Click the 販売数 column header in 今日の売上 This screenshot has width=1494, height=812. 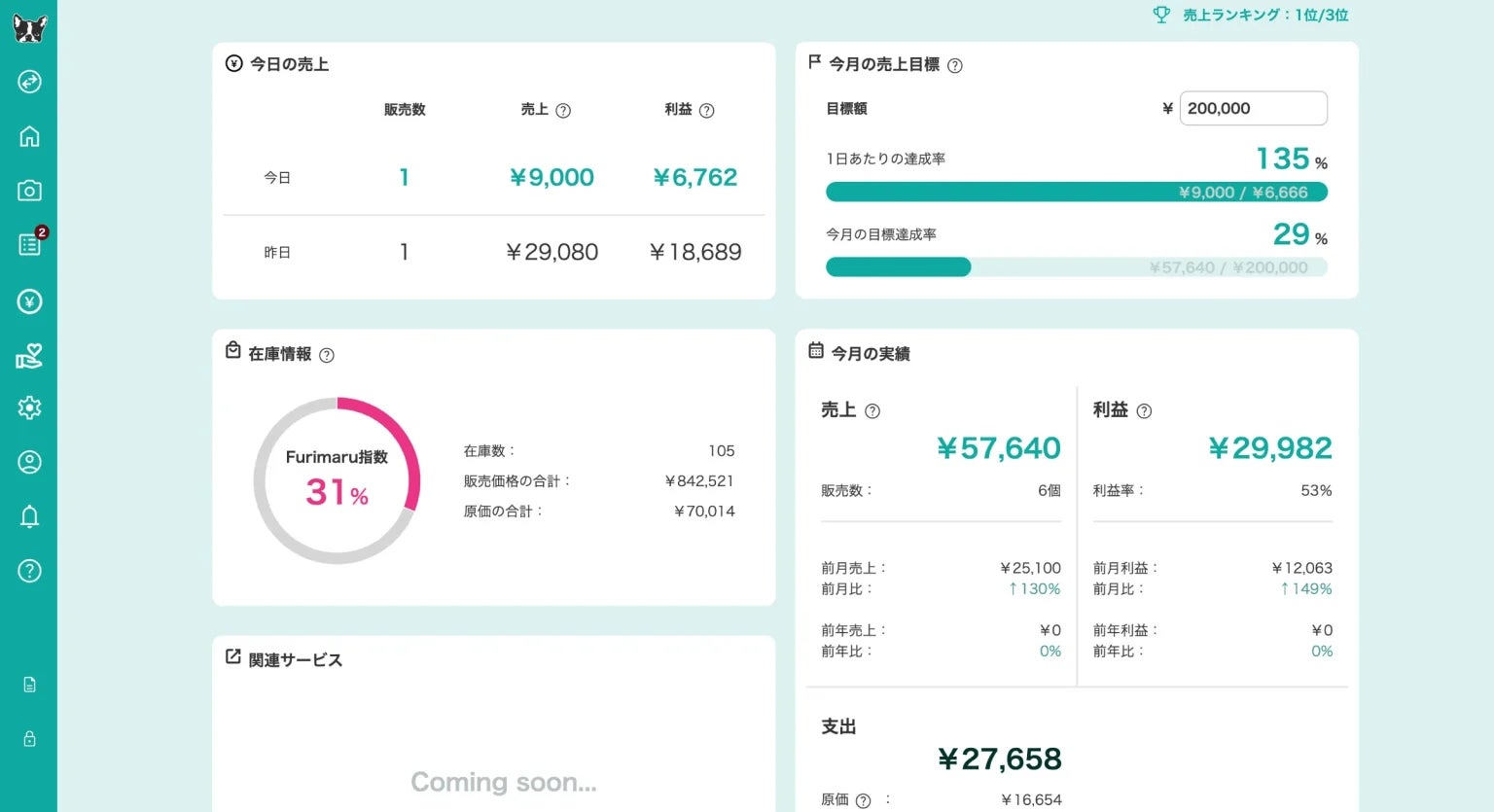click(x=405, y=110)
